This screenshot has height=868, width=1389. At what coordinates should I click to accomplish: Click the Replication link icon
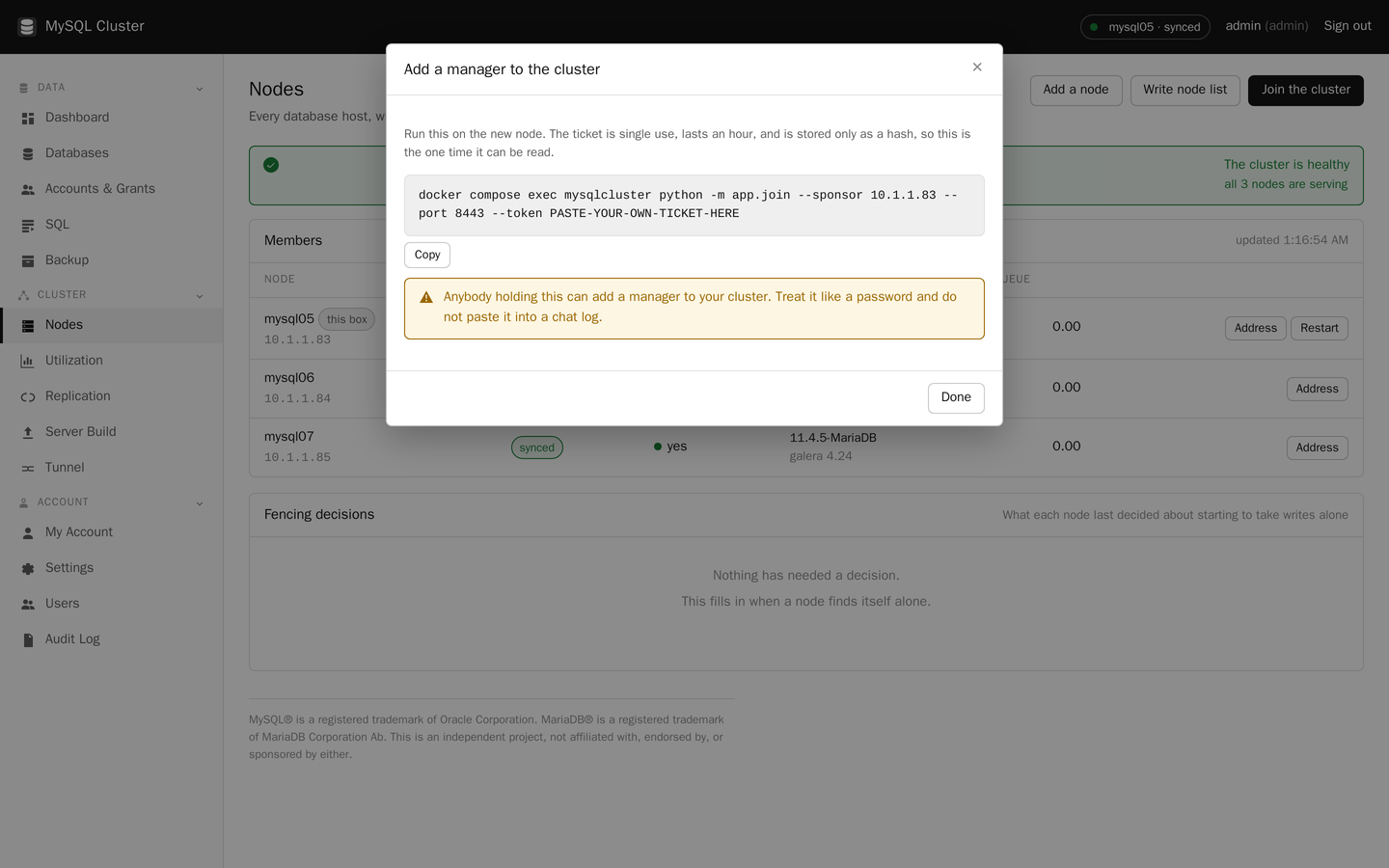click(x=28, y=397)
